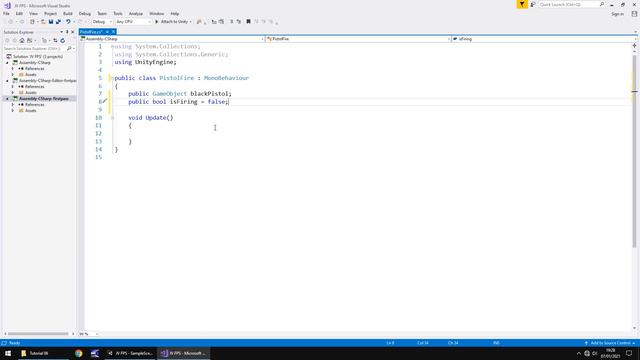Click the taskbar clock and date
This screenshot has height=360, width=640.
[611, 353]
